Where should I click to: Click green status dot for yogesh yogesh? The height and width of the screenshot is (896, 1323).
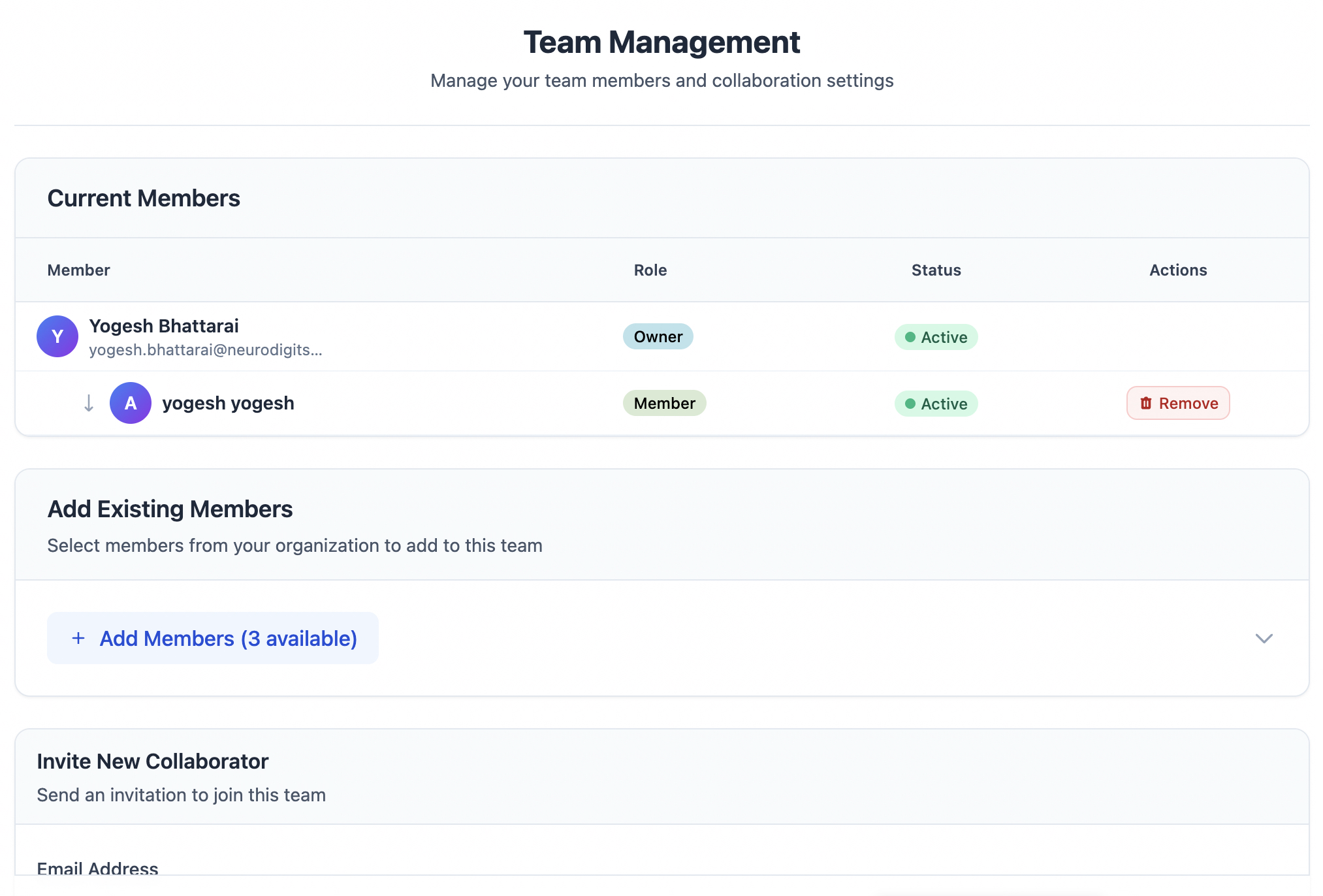click(x=910, y=404)
